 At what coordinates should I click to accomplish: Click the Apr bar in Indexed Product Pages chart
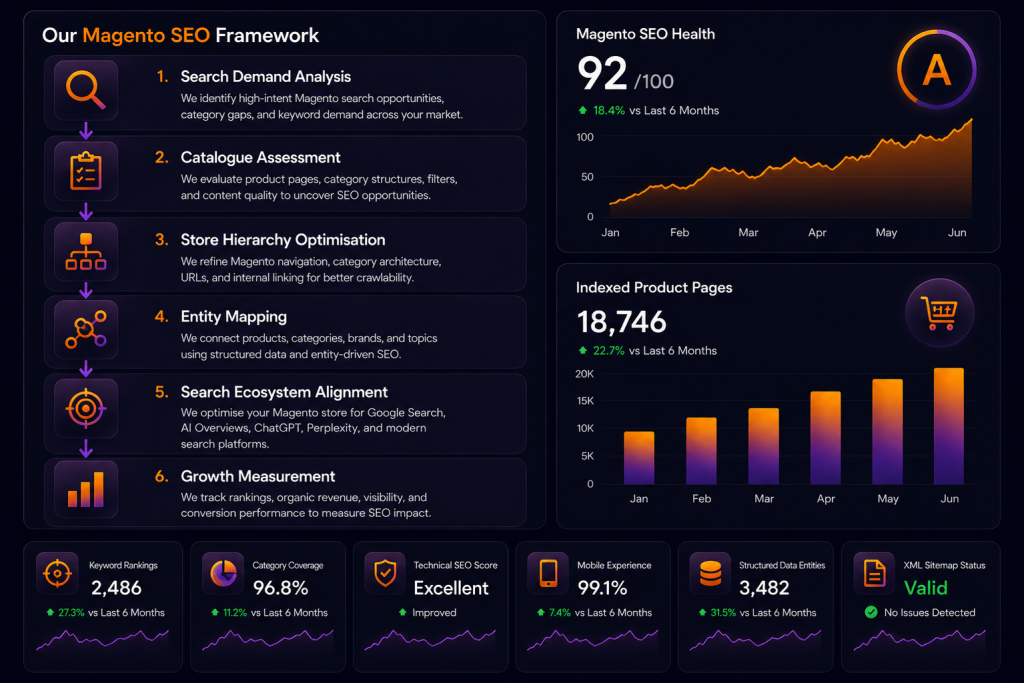[825, 437]
